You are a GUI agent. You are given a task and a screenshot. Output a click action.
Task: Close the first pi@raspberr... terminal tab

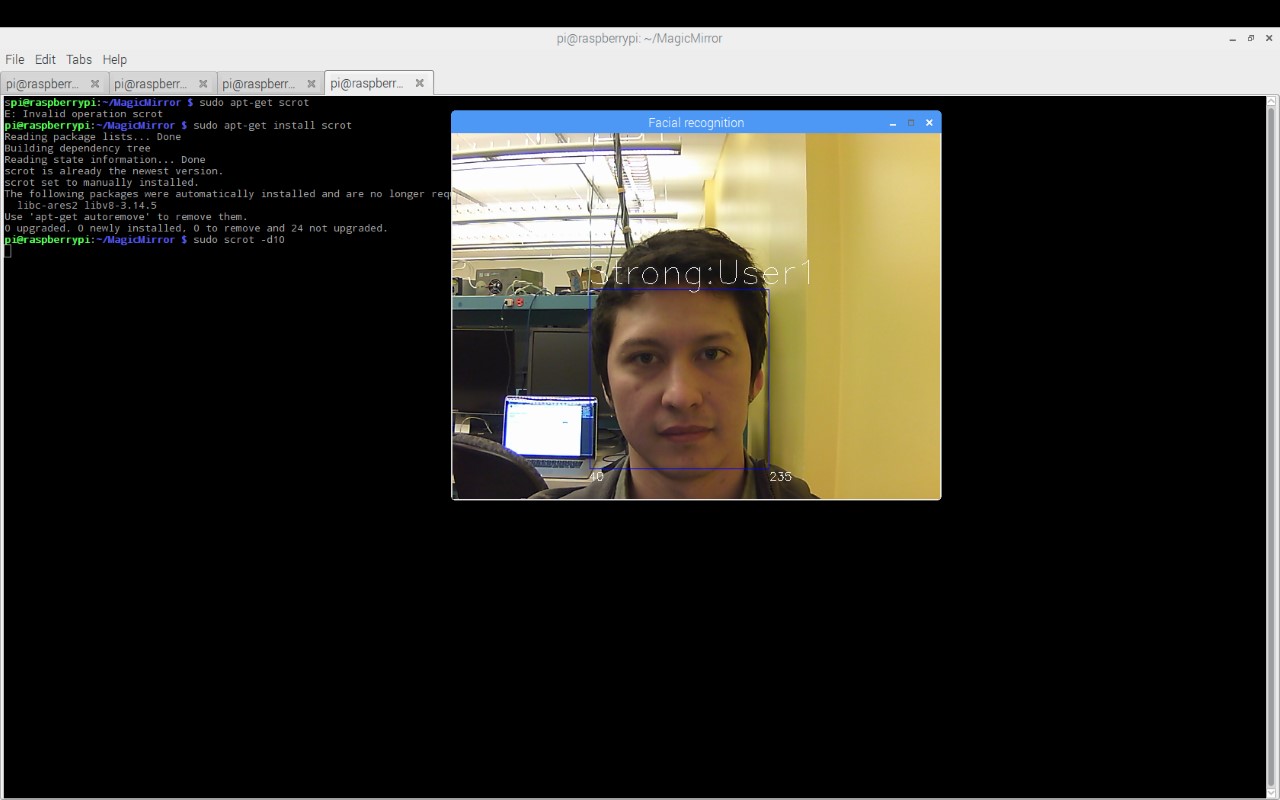[95, 84]
